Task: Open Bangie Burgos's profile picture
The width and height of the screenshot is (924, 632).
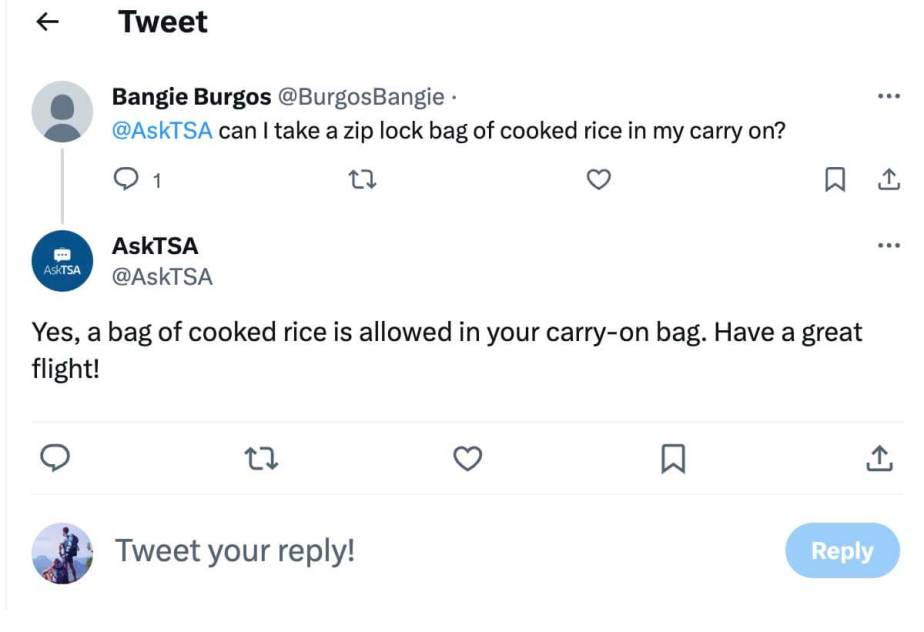Action: (62, 107)
